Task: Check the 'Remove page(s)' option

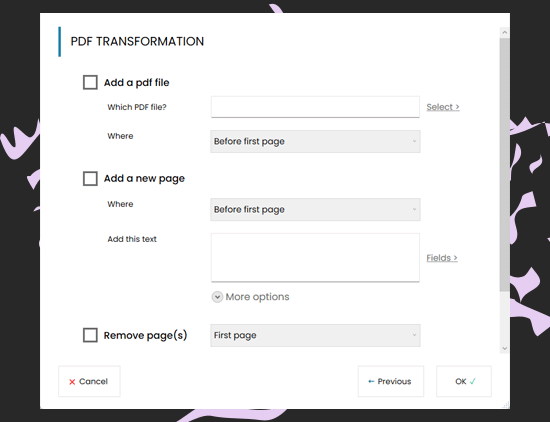Action: pyautogui.click(x=90, y=335)
